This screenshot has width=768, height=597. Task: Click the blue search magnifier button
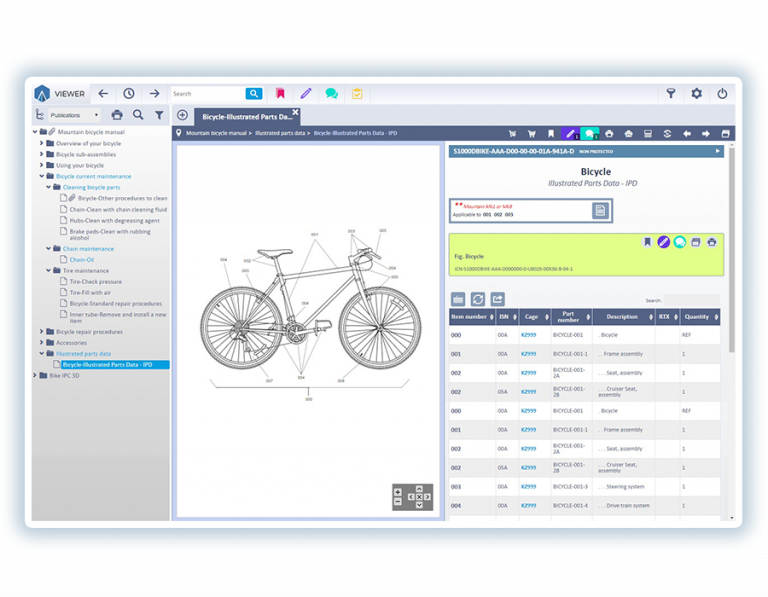click(x=254, y=94)
